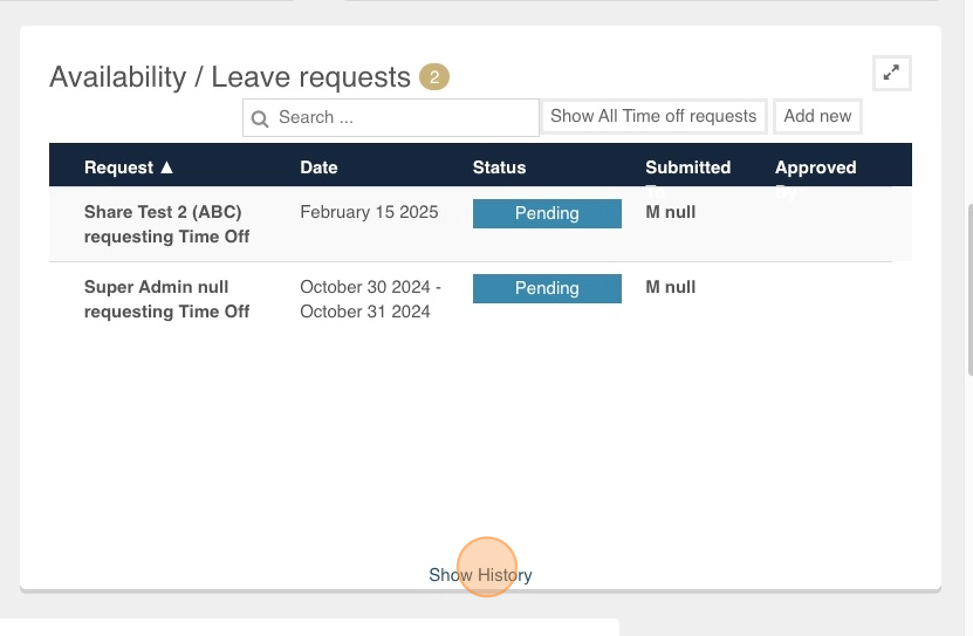Click the search magnifier icon
973x636 pixels.
(260, 119)
